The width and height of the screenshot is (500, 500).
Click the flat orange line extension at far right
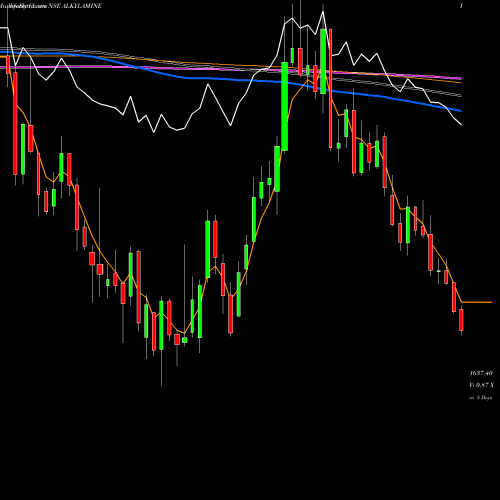(x=477, y=302)
